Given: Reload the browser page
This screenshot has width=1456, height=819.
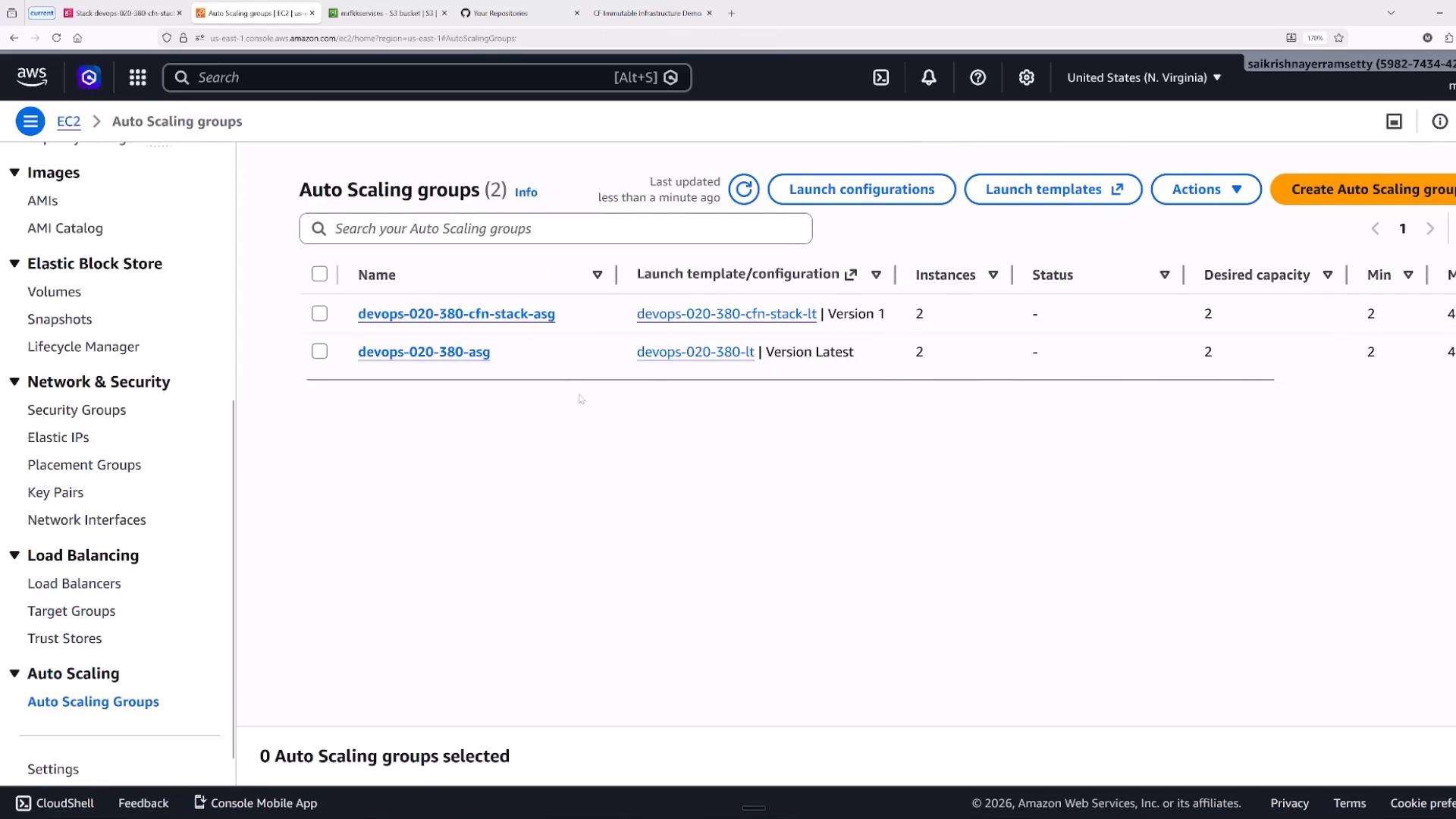Looking at the screenshot, I should pos(56,37).
